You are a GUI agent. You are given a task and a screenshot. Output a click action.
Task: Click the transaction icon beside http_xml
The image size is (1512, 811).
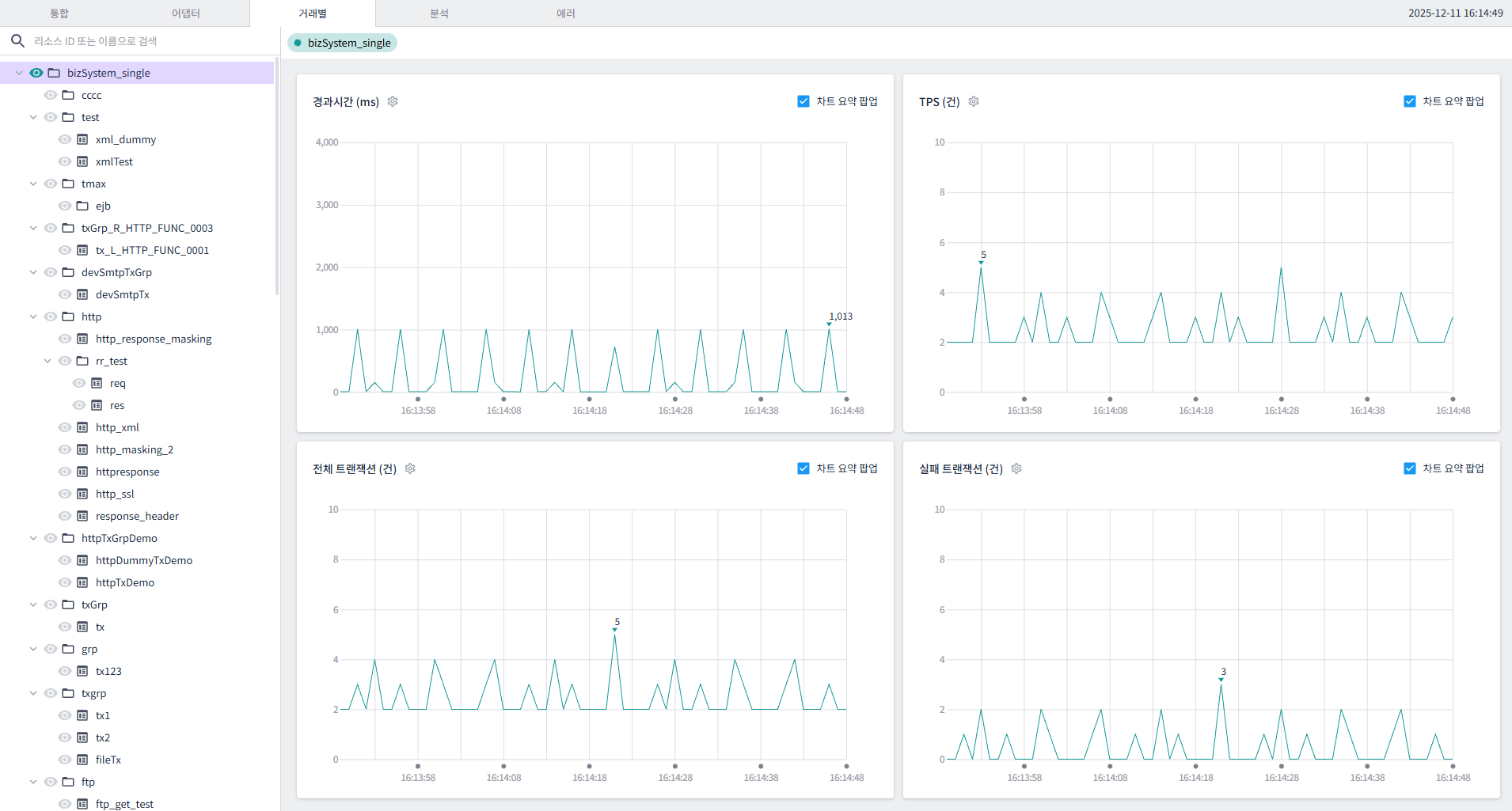[x=83, y=427]
